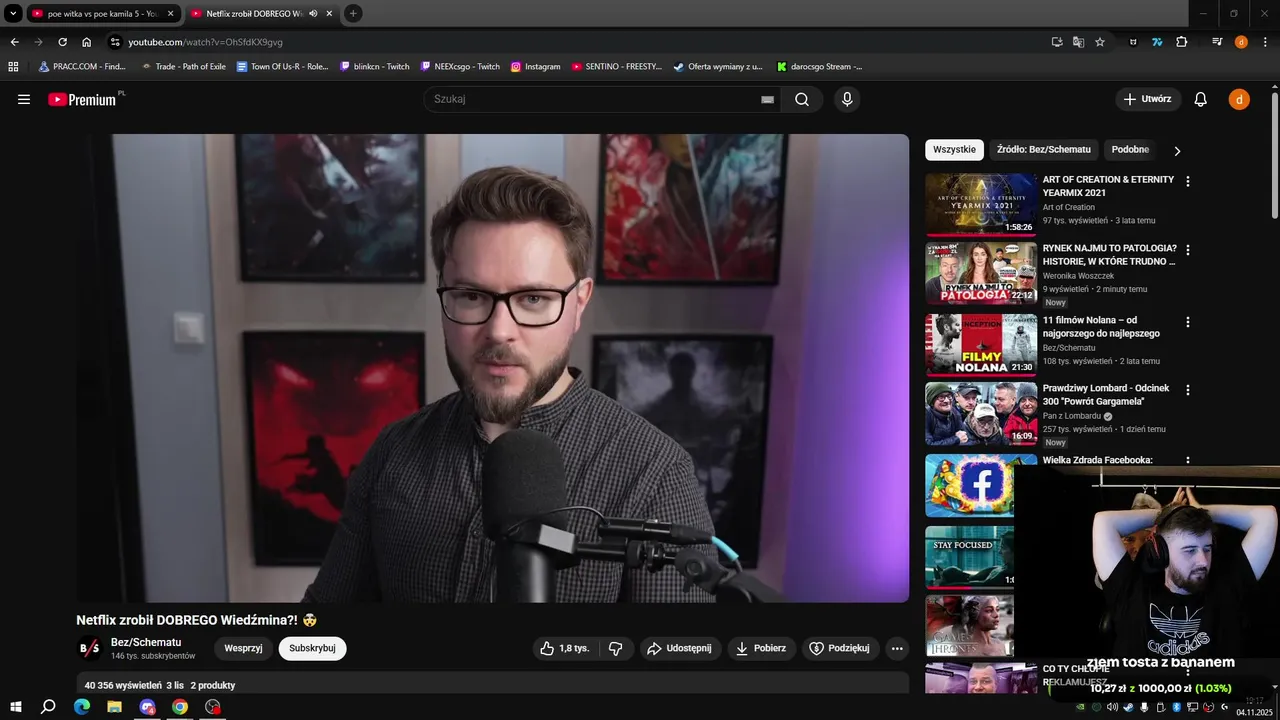Focus the YouTube Szukaj search field

click(592, 99)
